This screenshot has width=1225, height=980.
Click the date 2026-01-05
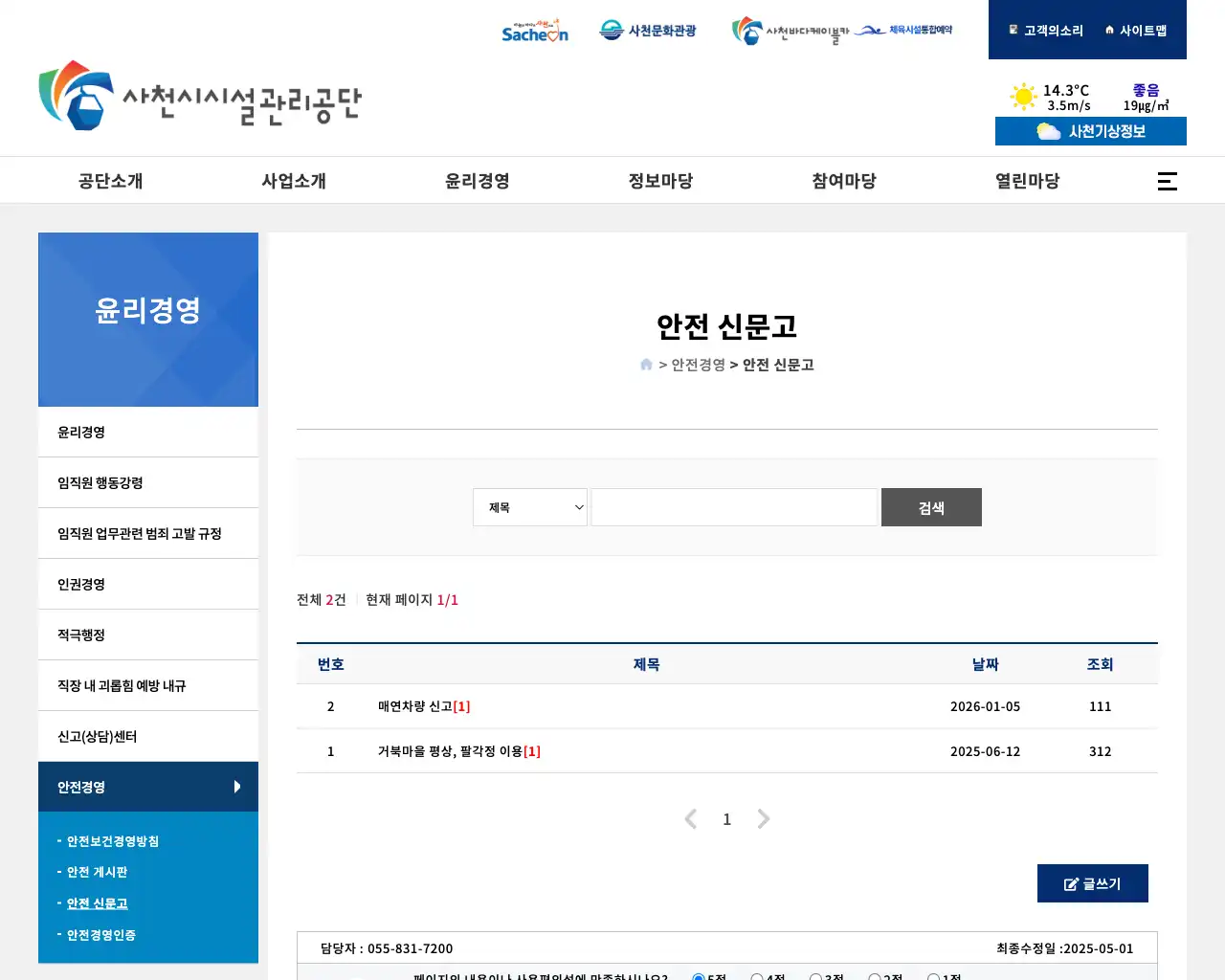click(986, 706)
